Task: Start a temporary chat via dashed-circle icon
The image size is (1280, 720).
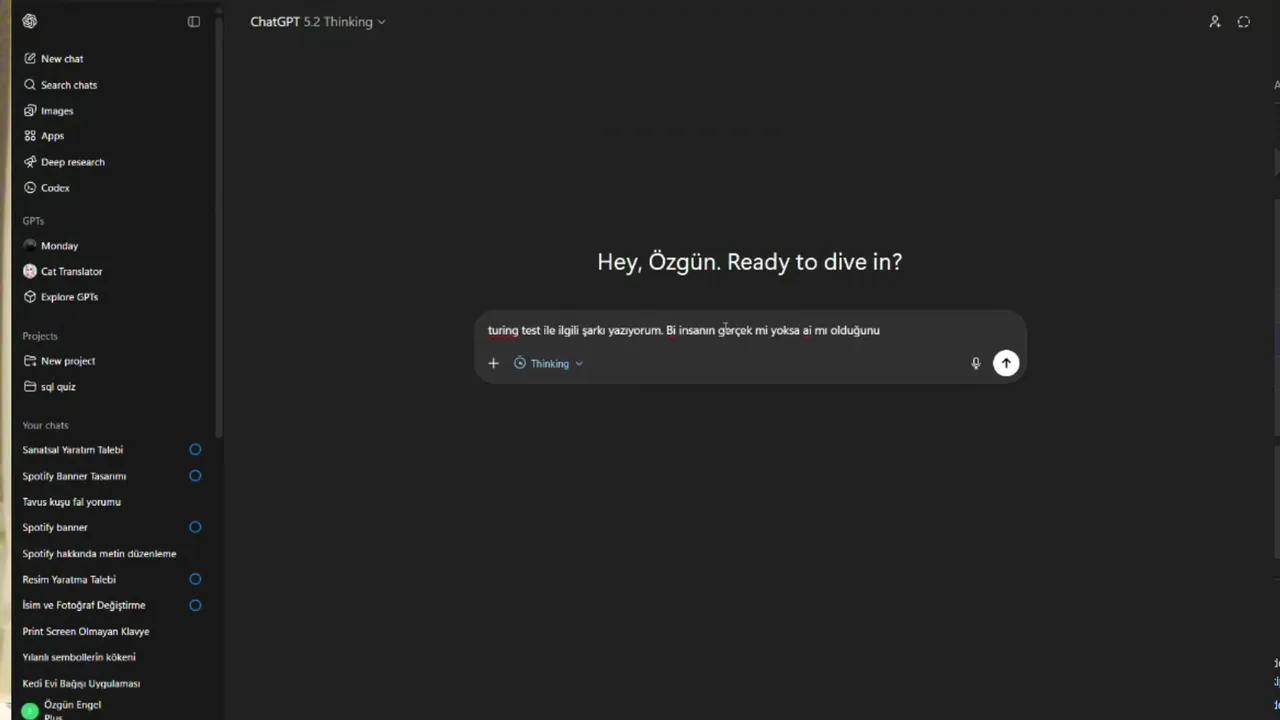Action: tap(1244, 22)
